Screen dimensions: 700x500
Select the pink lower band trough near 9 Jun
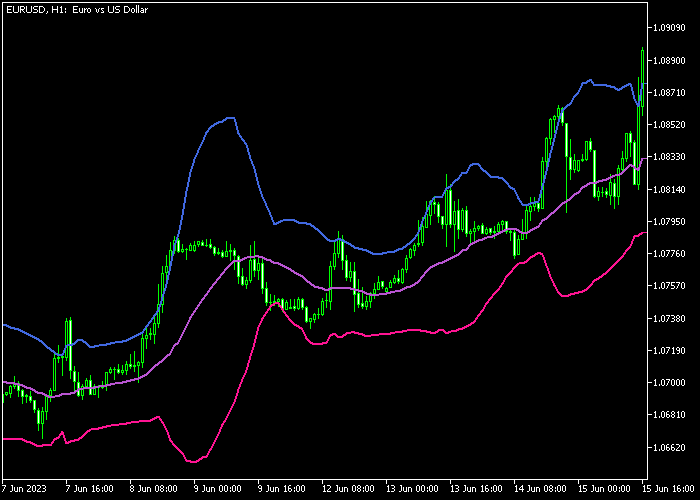(x=193, y=461)
